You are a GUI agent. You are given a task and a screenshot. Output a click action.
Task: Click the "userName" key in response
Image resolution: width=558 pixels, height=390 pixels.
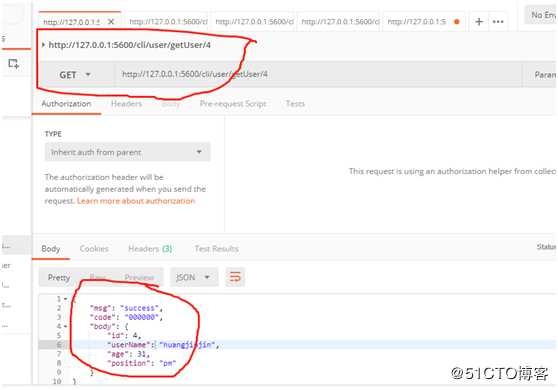pos(128,344)
